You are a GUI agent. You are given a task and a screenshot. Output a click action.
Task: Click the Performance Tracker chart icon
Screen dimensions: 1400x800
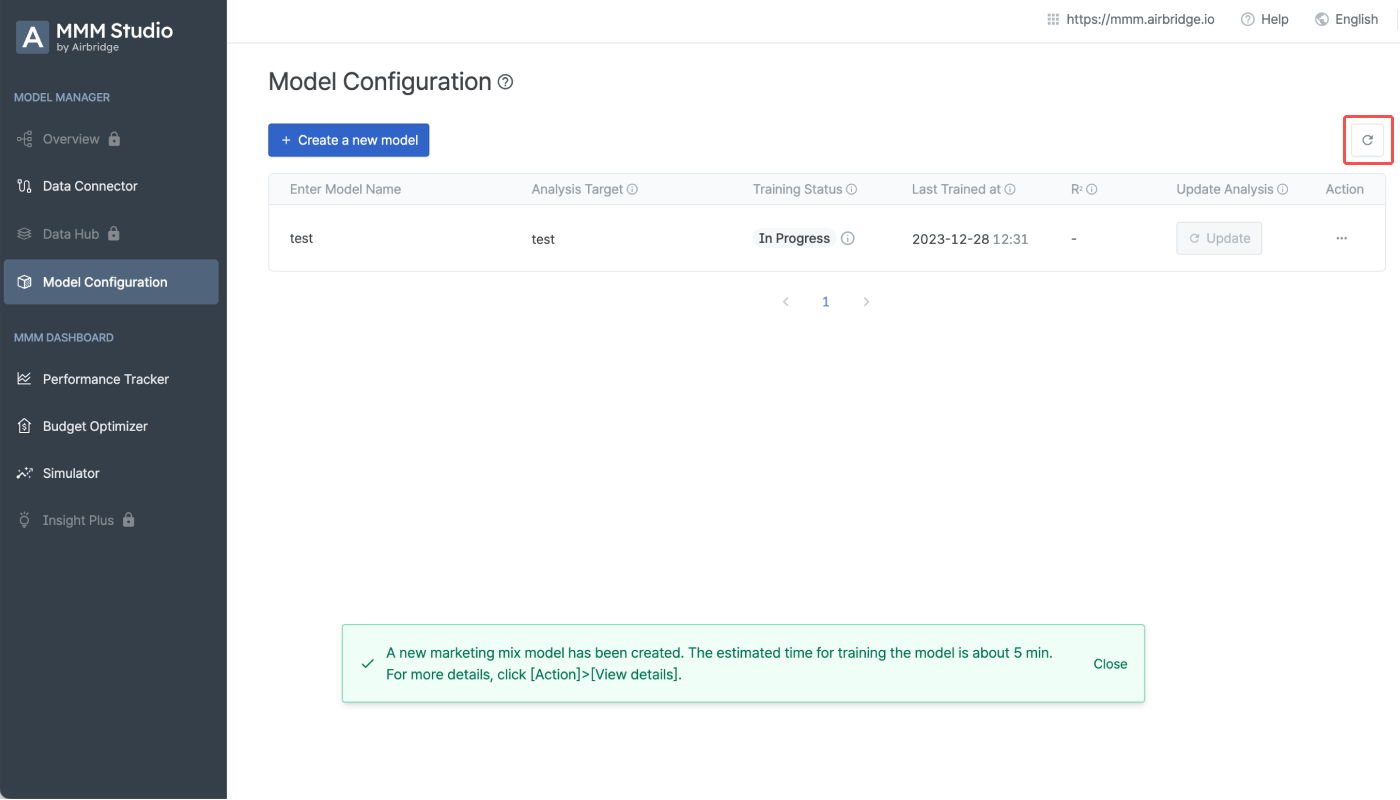point(25,379)
